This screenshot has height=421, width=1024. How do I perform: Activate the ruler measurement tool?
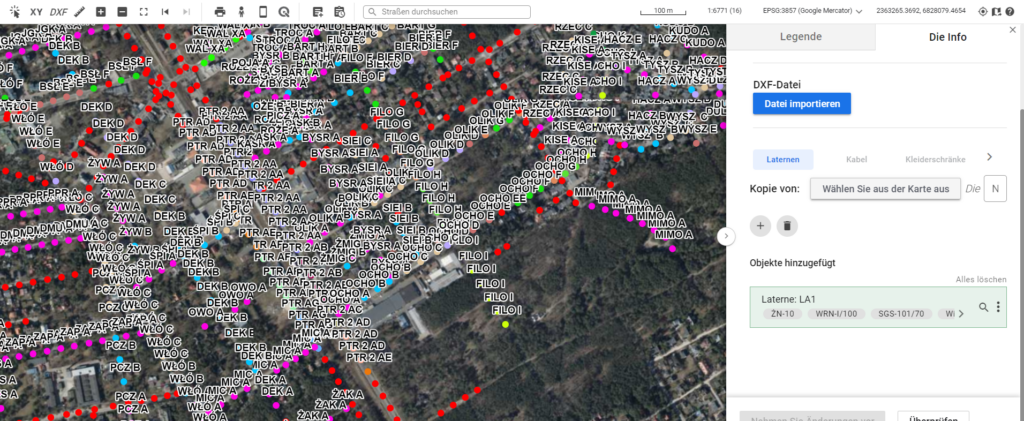(80, 11)
